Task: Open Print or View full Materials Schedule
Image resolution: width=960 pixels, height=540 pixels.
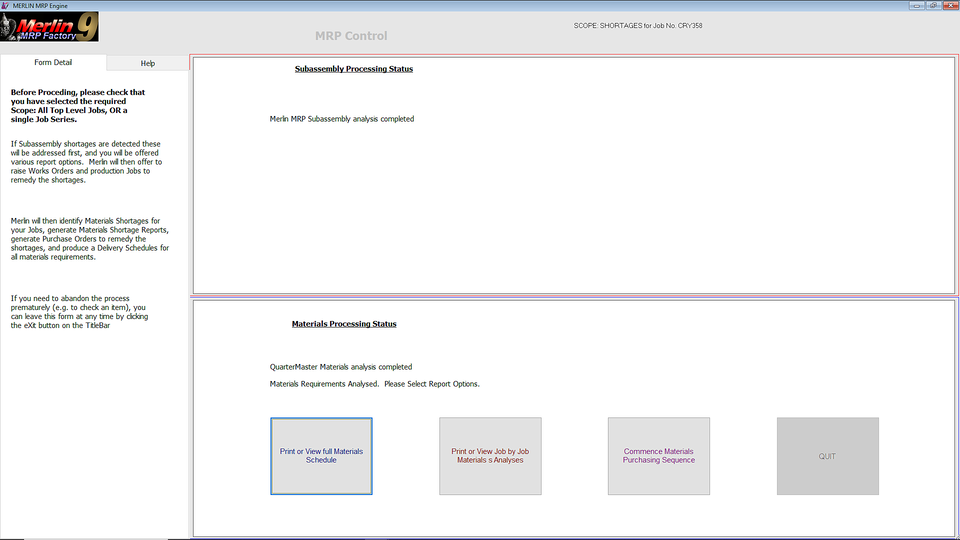Action: point(321,456)
